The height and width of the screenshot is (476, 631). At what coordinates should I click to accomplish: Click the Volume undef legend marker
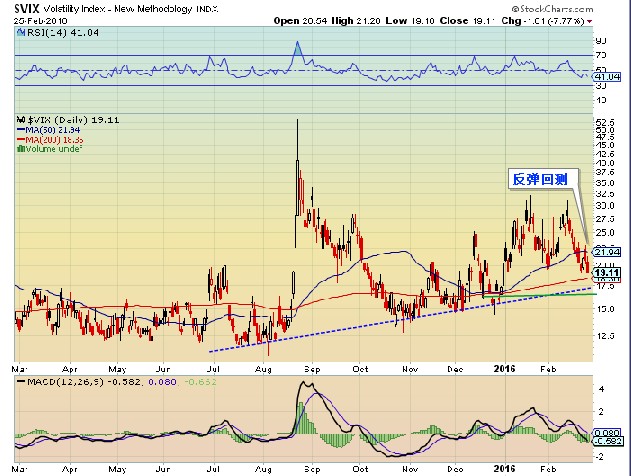(x=18, y=146)
